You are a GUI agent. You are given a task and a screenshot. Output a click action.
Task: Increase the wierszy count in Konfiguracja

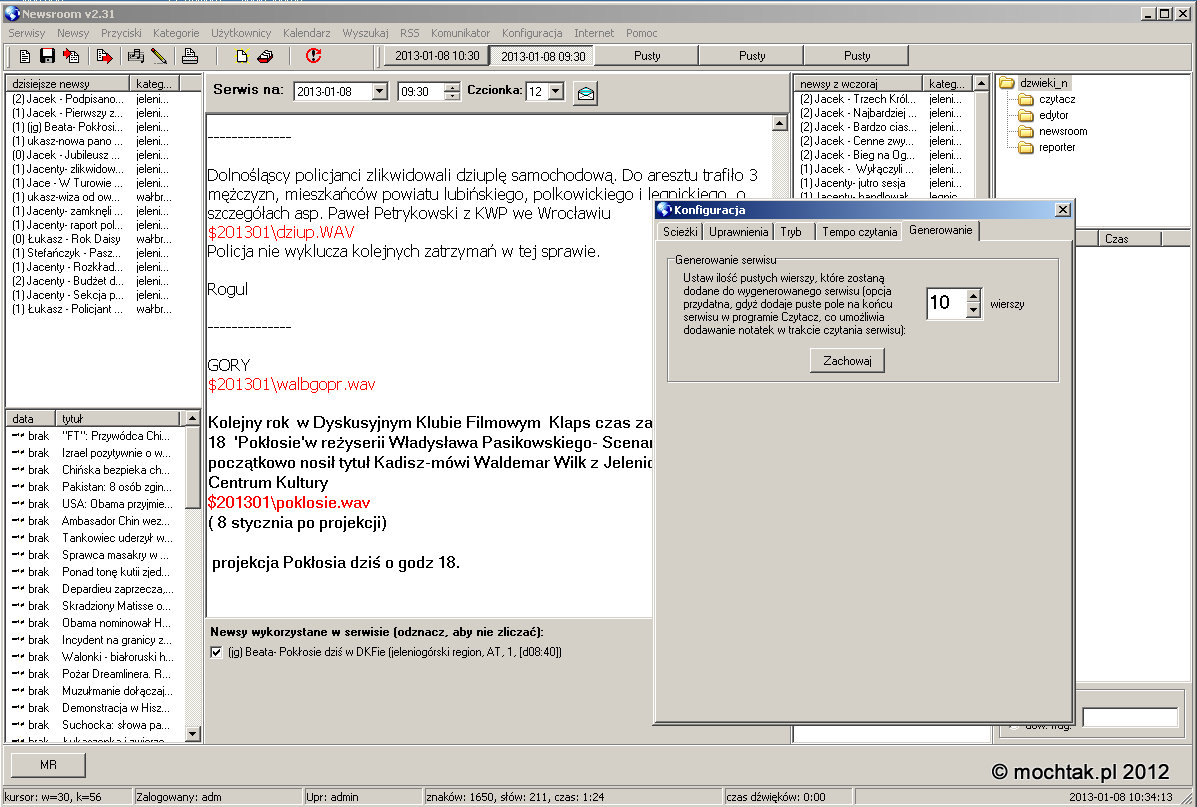(x=973, y=297)
